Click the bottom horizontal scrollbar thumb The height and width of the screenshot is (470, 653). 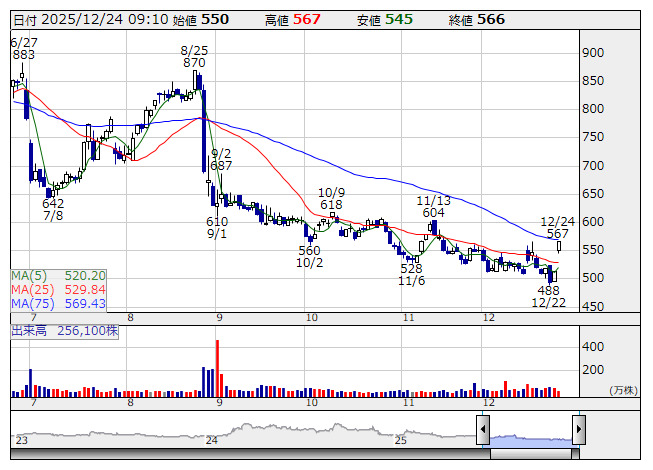(530, 454)
